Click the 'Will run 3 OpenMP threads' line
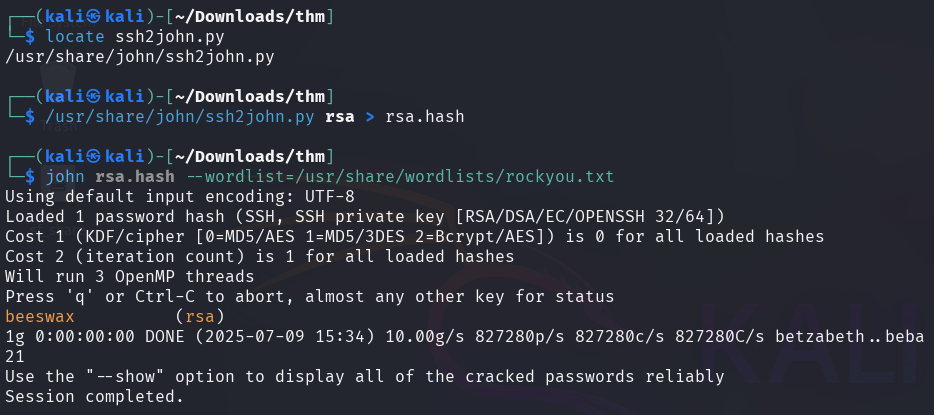The width and height of the screenshot is (934, 415). pos(129,276)
